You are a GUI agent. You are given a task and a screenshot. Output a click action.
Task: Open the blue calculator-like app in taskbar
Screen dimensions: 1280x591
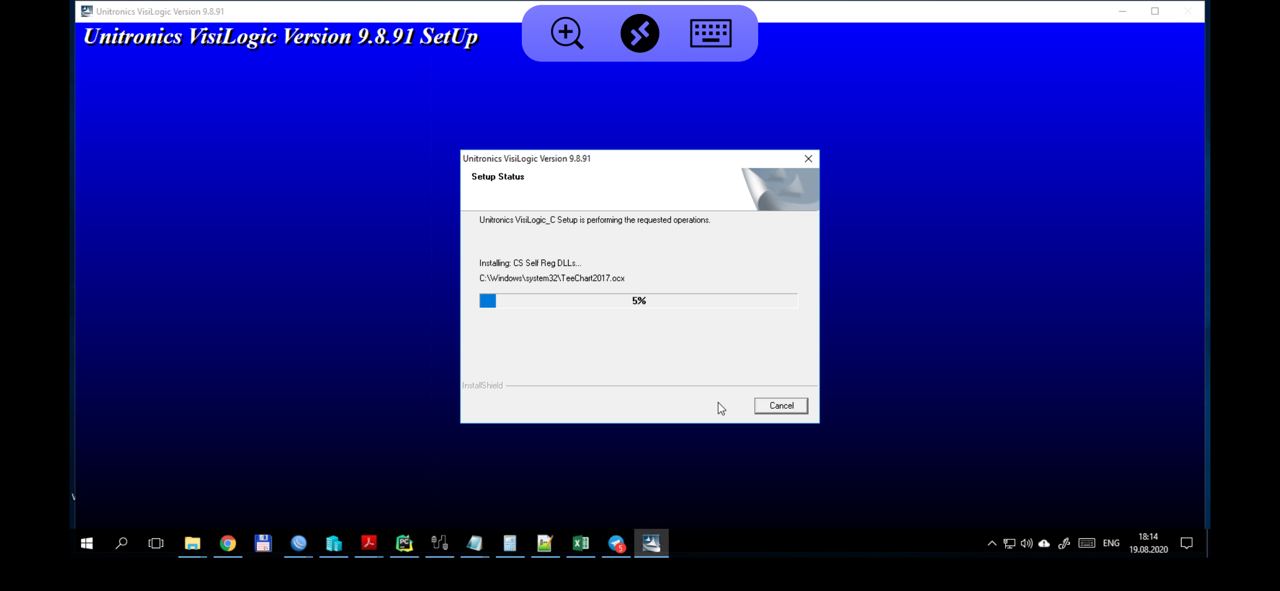[x=510, y=543]
